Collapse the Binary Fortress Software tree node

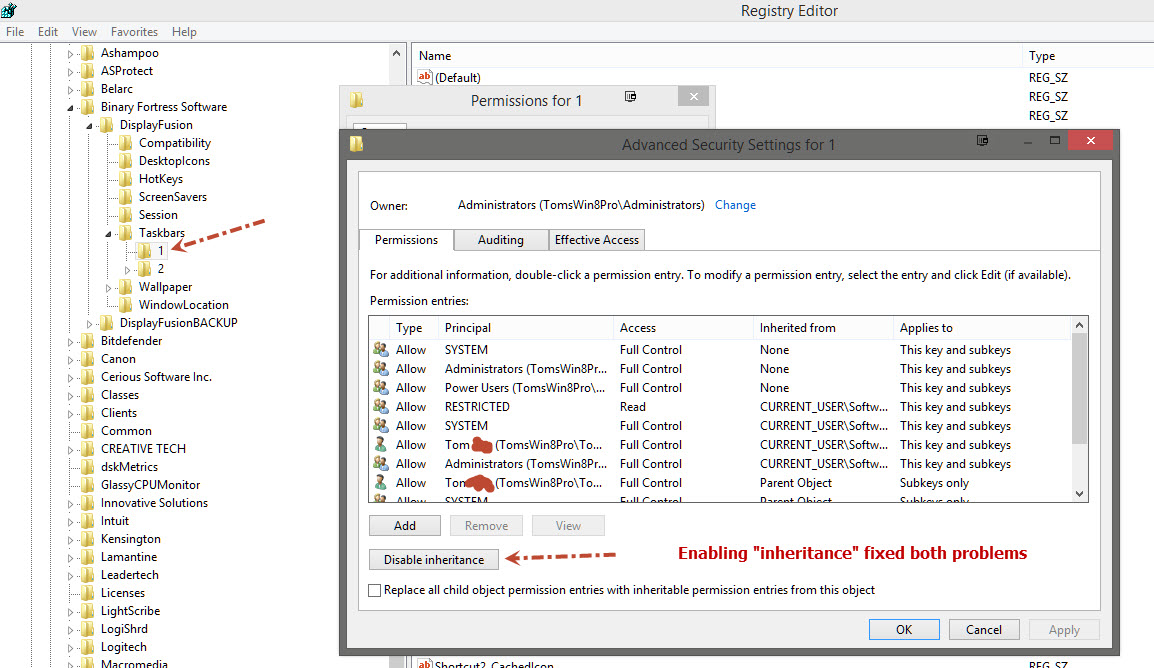[x=70, y=107]
